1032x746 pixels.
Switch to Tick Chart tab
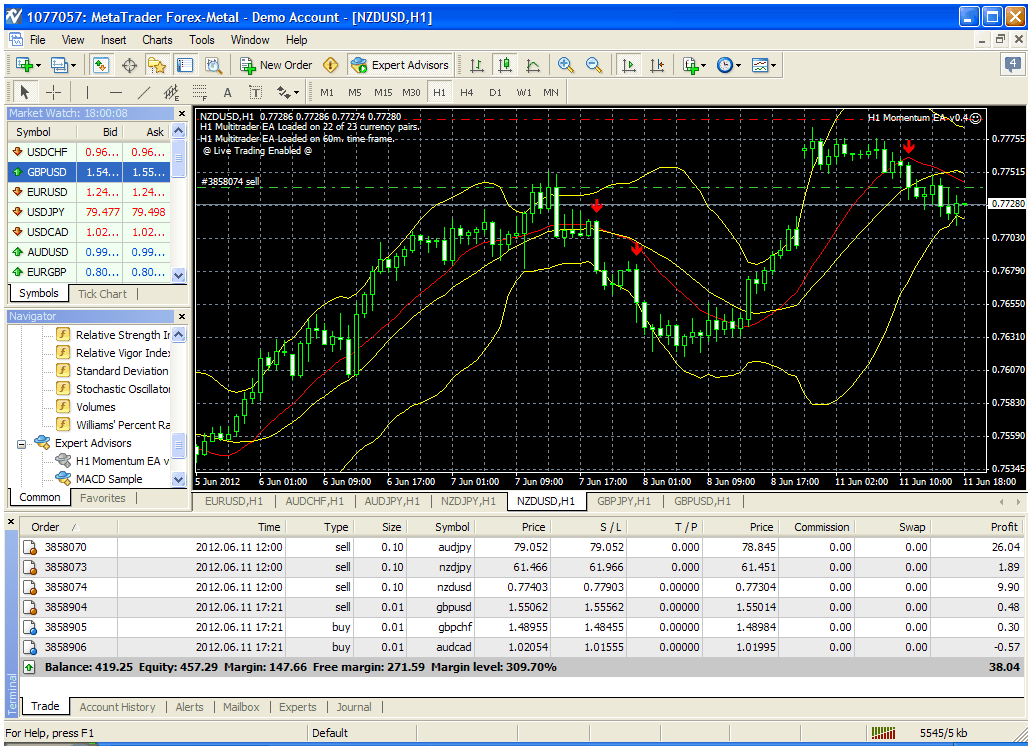click(x=102, y=294)
